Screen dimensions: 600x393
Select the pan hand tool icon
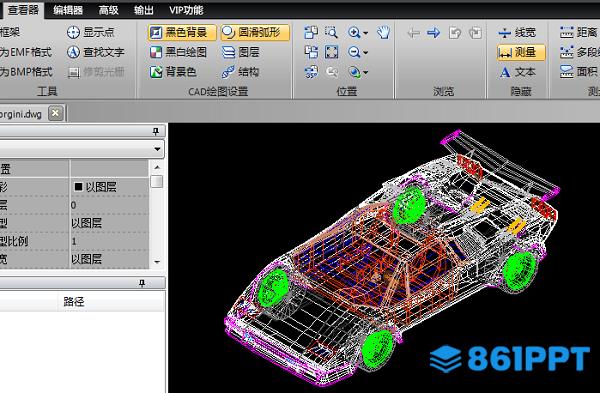(x=383, y=33)
